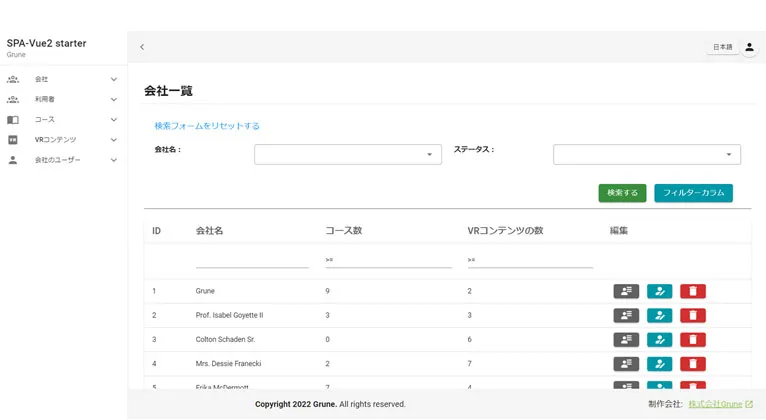The height and width of the screenshot is (420, 766).
Task: Expand the 会社のユーザー menu chevron
Action: coord(114,160)
